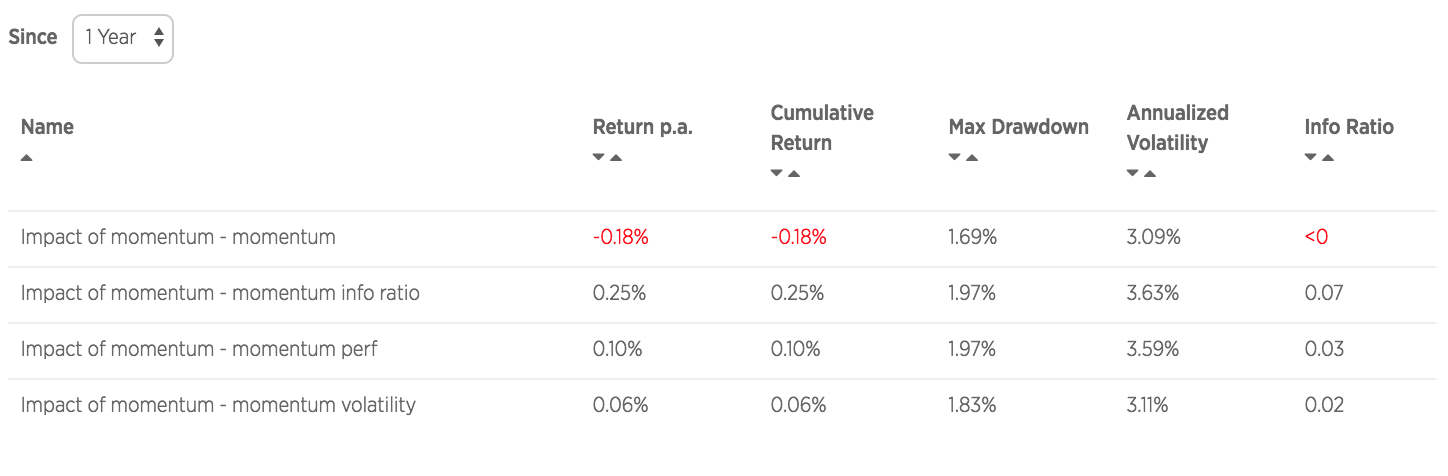This screenshot has height=476, width=1448.
Task: Open Impact of momentum - momentum row
Action: coord(724,238)
